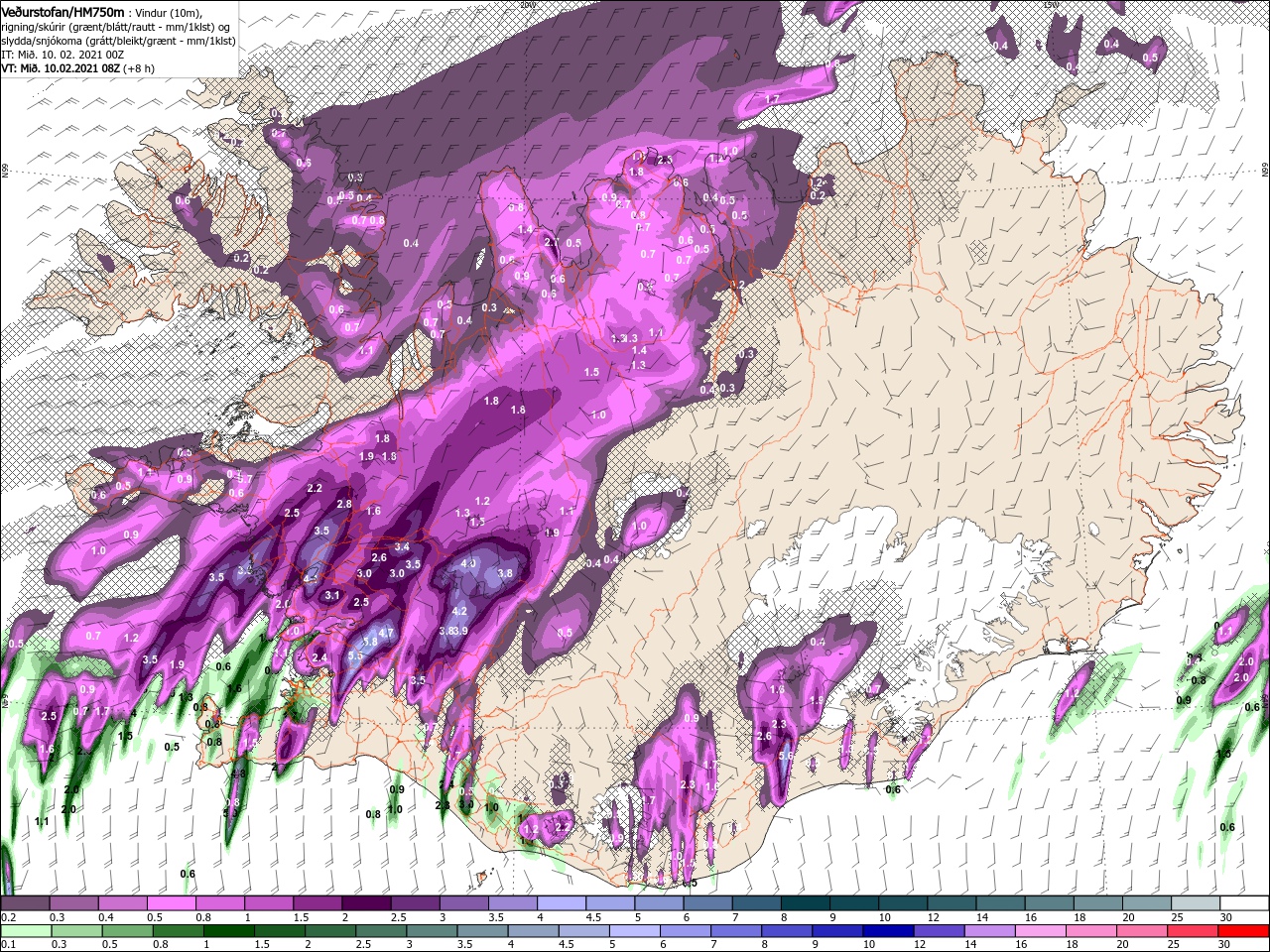Click the 4.2 snowfall value on the map

tap(459, 612)
